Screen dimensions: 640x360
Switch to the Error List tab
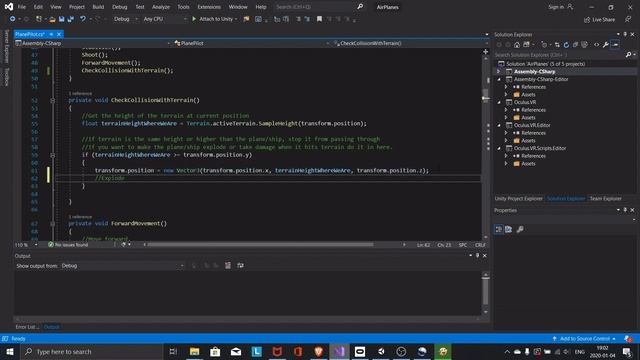click(x=27, y=327)
